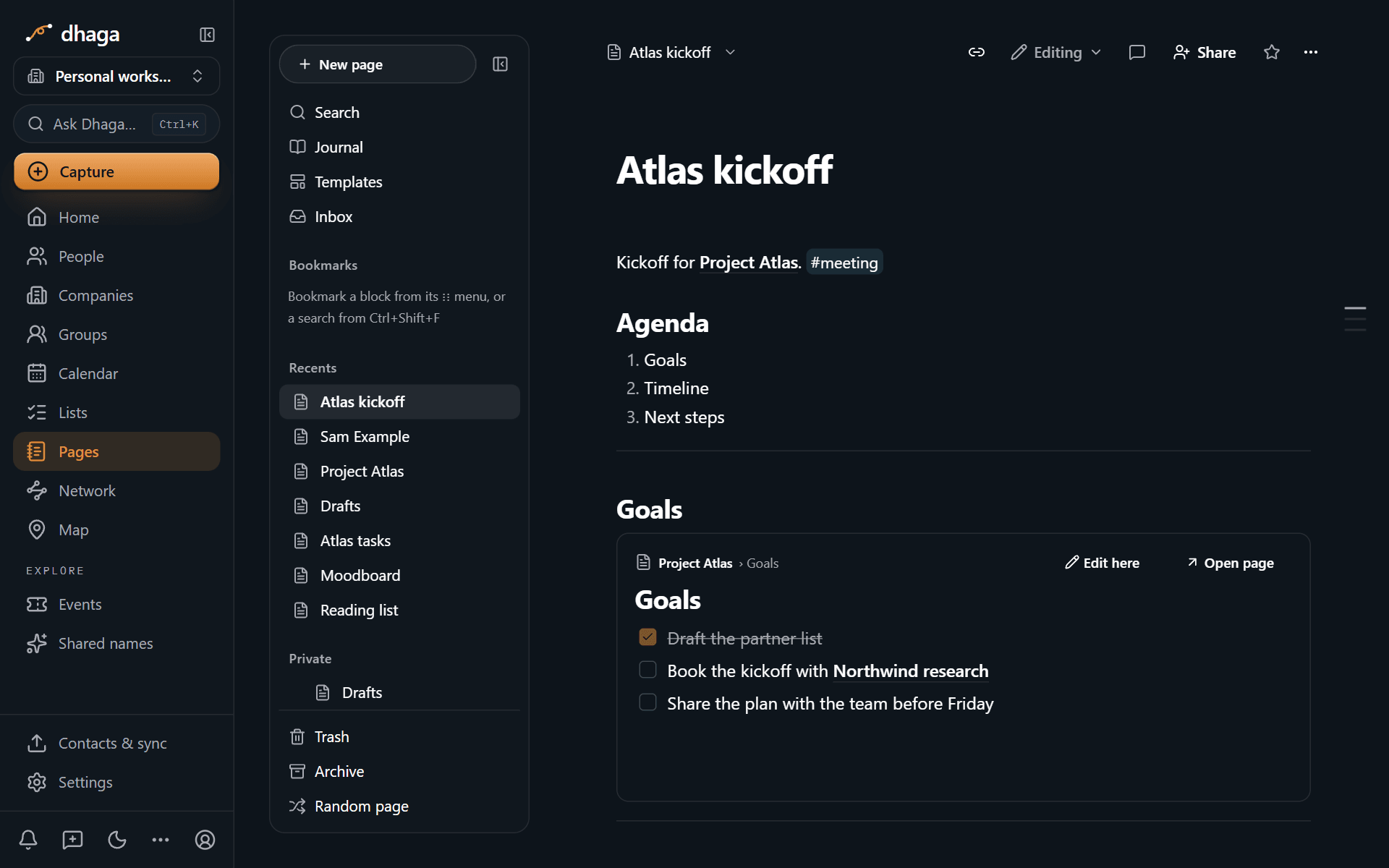The image size is (1389, 868).
Task: Open the Project Atlas link in intro
Action: point(750,263)
